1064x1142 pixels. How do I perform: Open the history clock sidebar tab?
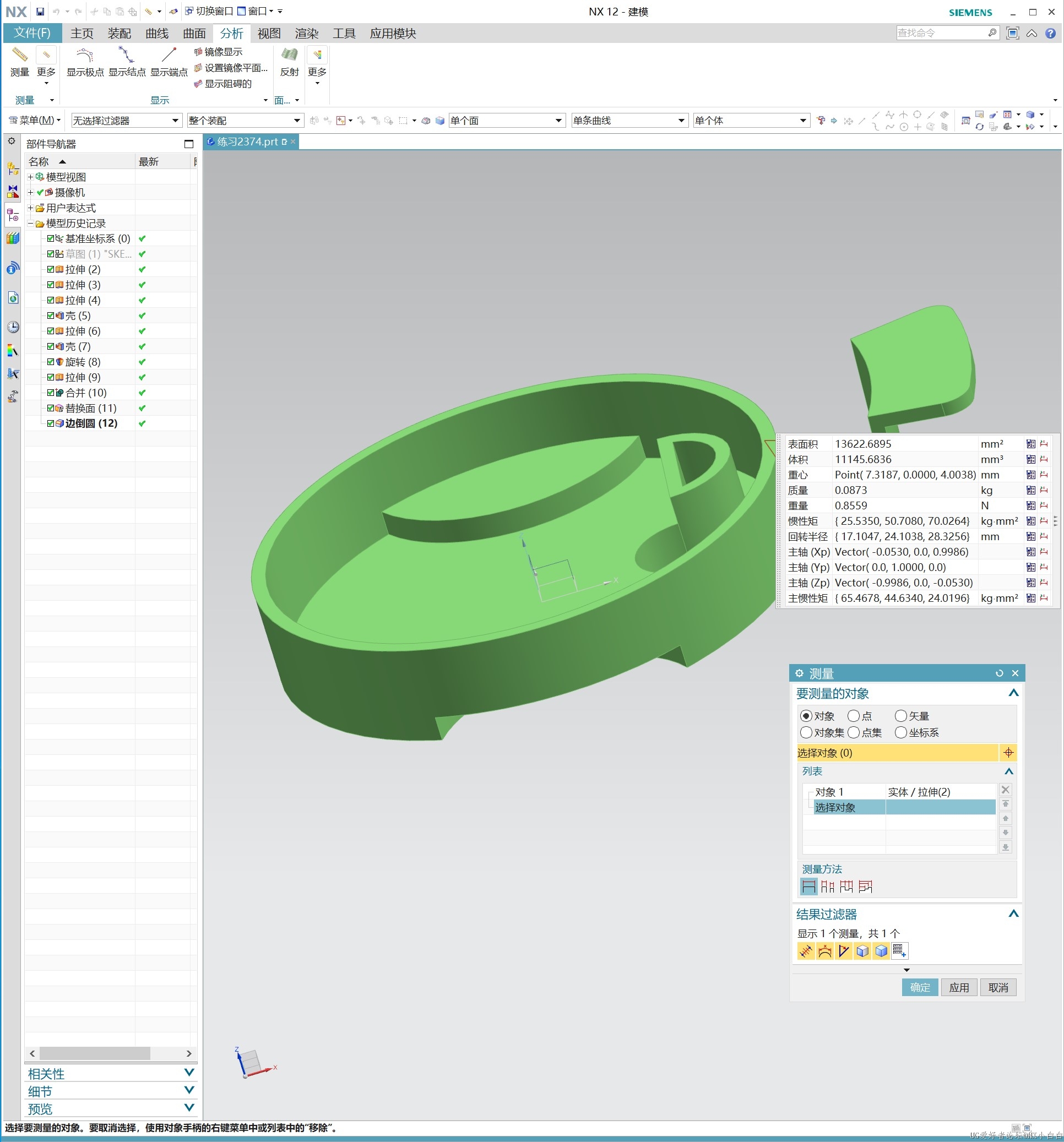13,327
